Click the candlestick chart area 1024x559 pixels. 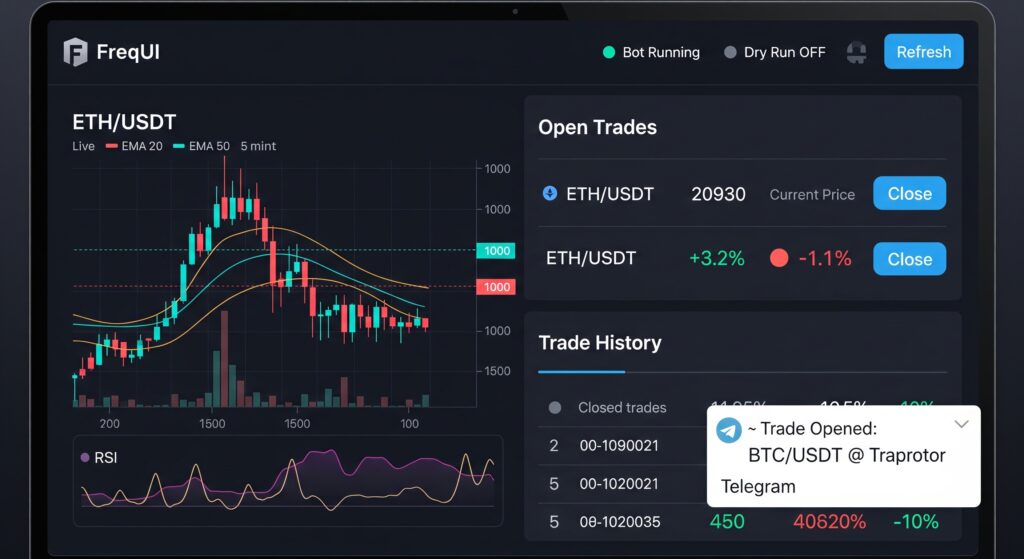tap(274, 284)
